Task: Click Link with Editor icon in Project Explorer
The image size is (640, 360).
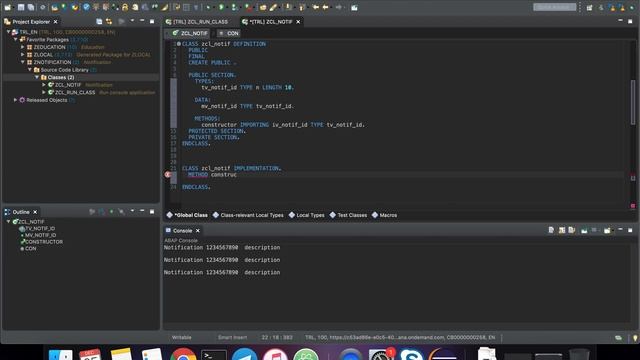Action: (109, 21)
